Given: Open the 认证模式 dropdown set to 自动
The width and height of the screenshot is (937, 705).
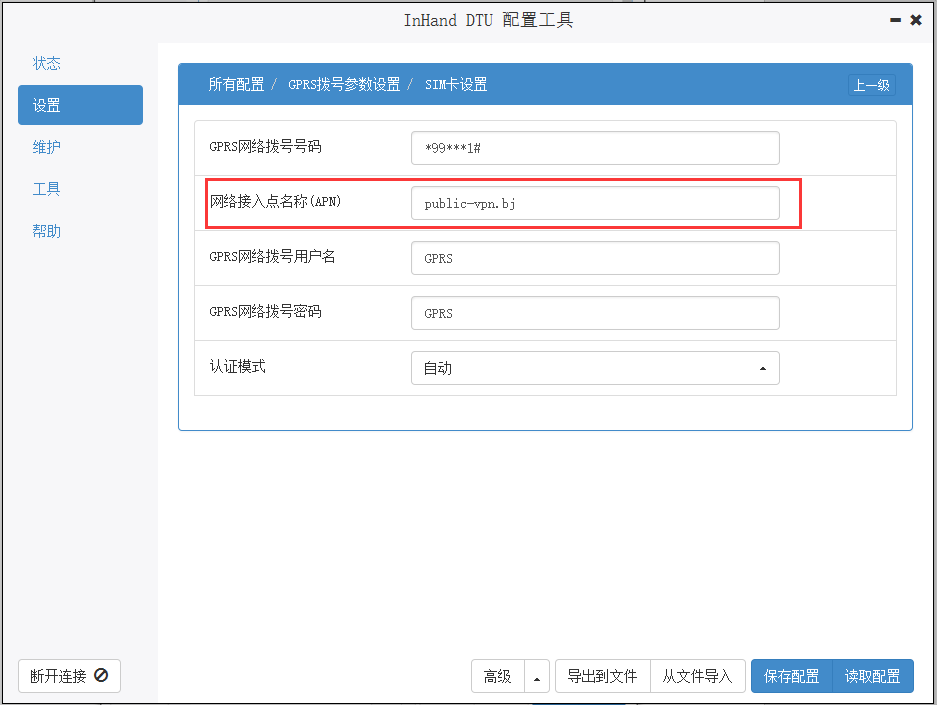Looking at the screenshot, I should tap(595, 368).
